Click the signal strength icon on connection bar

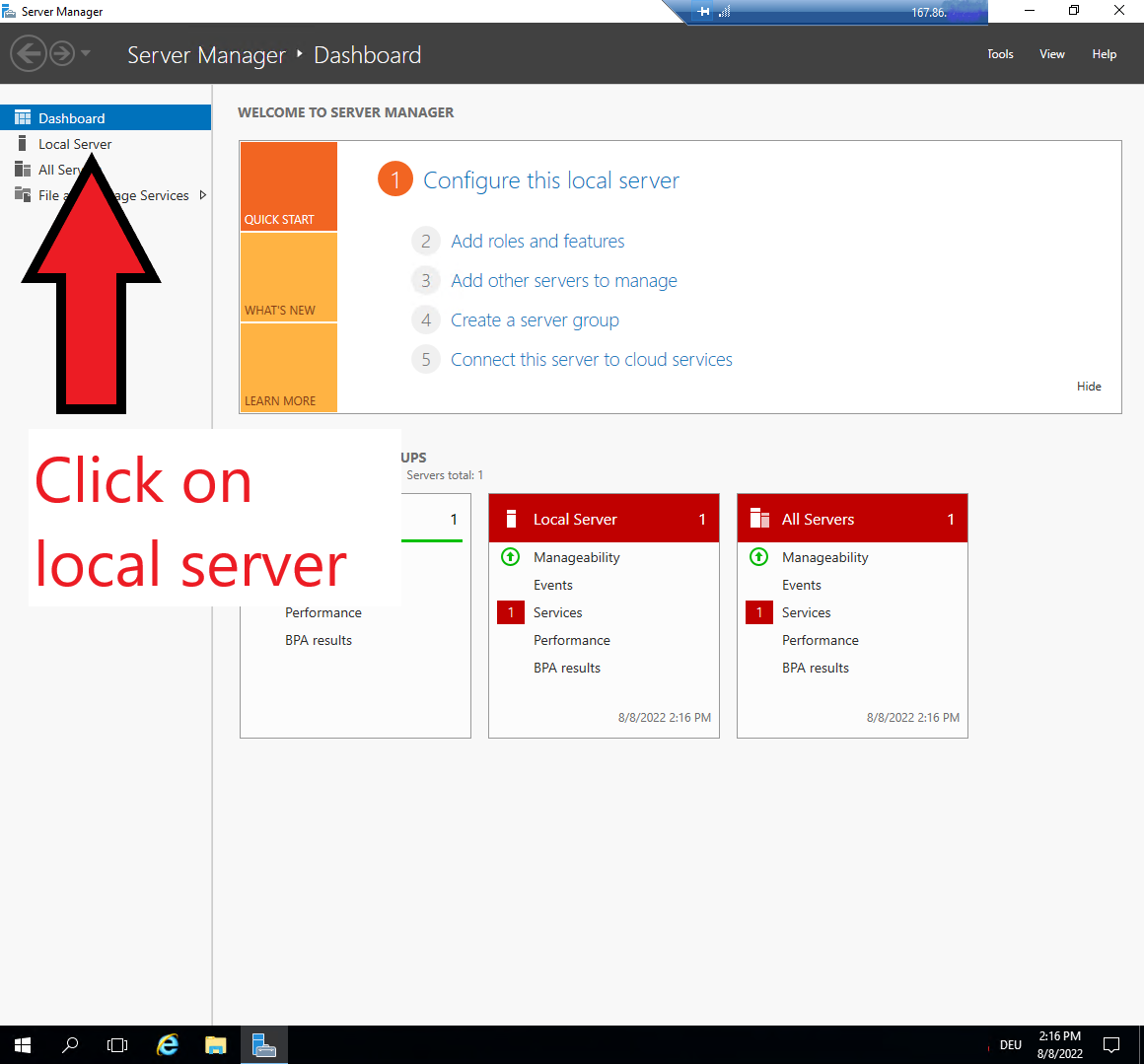click(x=725, y=12)
